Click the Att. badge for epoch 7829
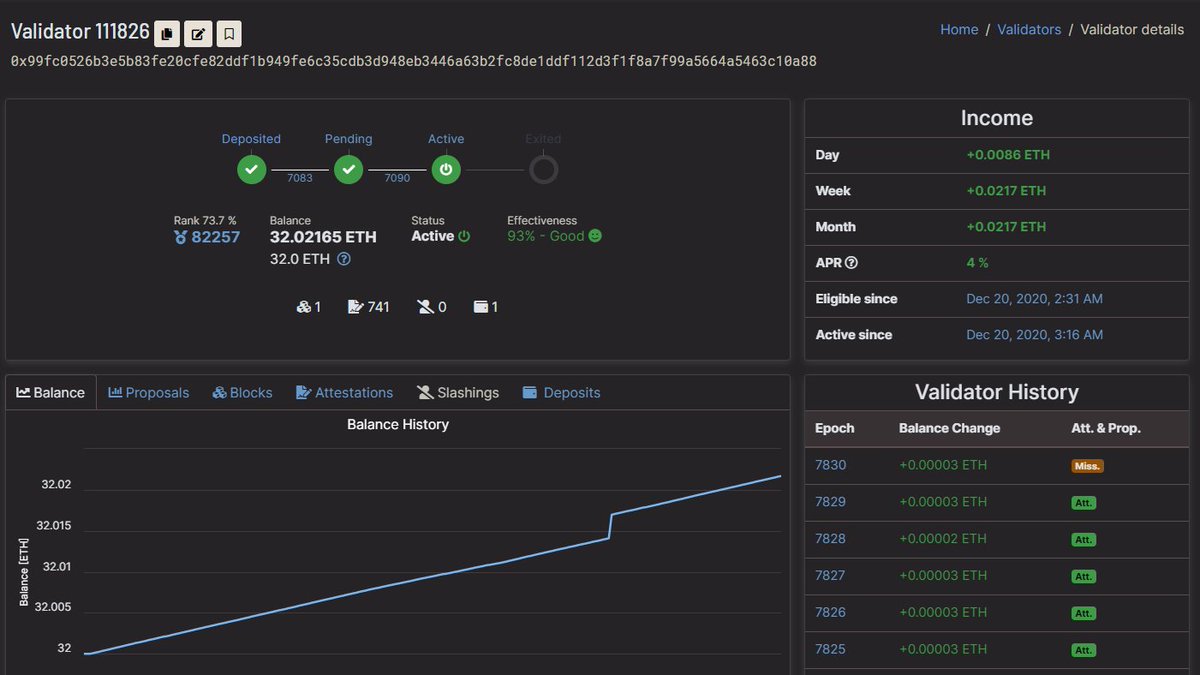The width and height of the screenshot is (1200, 675). point(1083,503)
